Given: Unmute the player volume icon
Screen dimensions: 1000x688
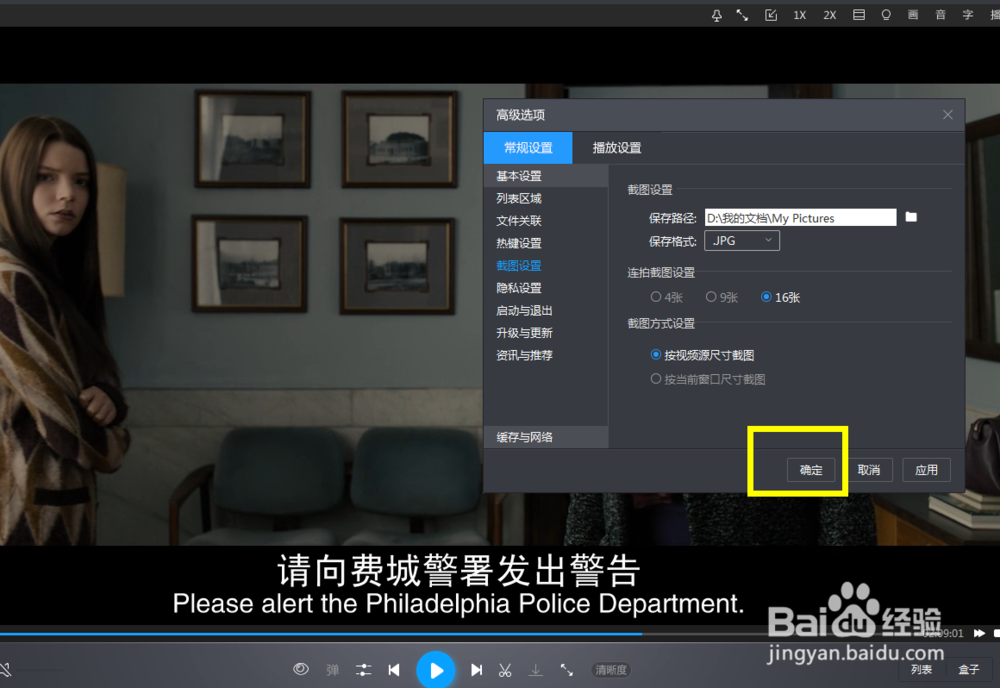Looking at the screenshot, I should point(5,670).
